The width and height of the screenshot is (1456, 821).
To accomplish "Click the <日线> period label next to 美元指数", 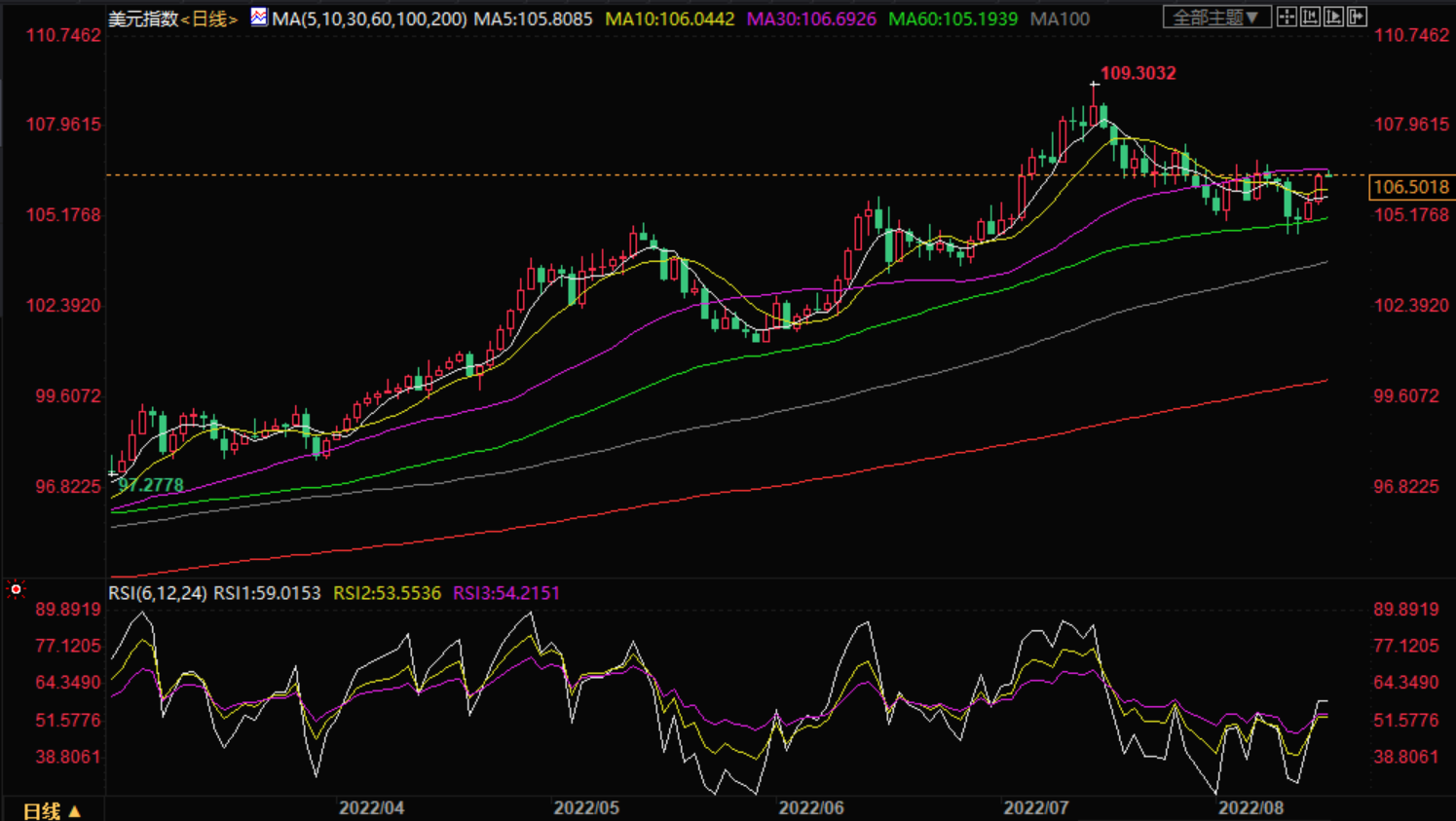I will tap(208, 19).
